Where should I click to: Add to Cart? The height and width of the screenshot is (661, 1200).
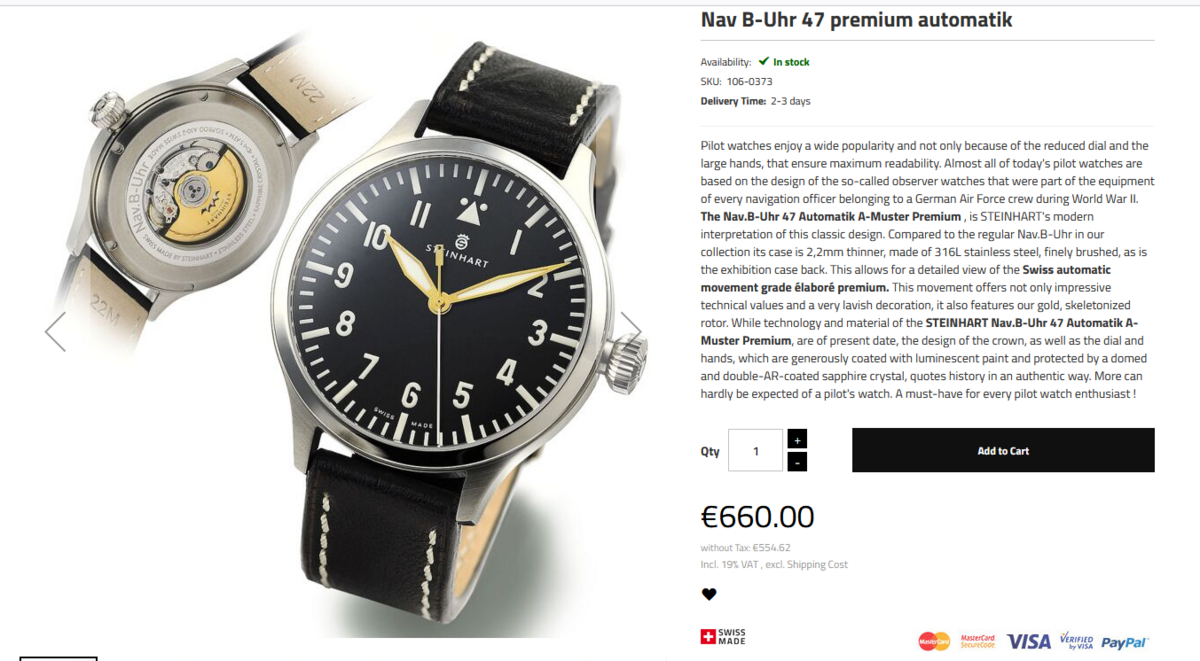(x=1003, y=451)
